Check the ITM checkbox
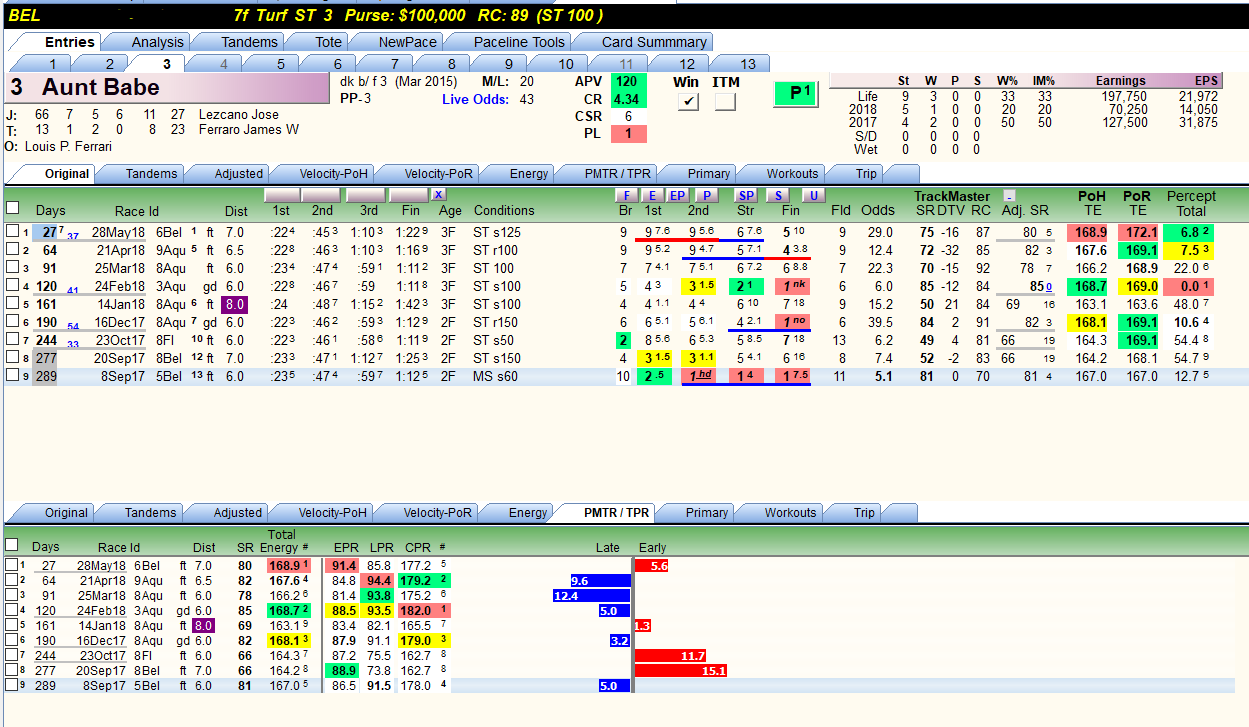Image resolution: width=1249 pixels, height=727 pixels. tap(726, 102)
